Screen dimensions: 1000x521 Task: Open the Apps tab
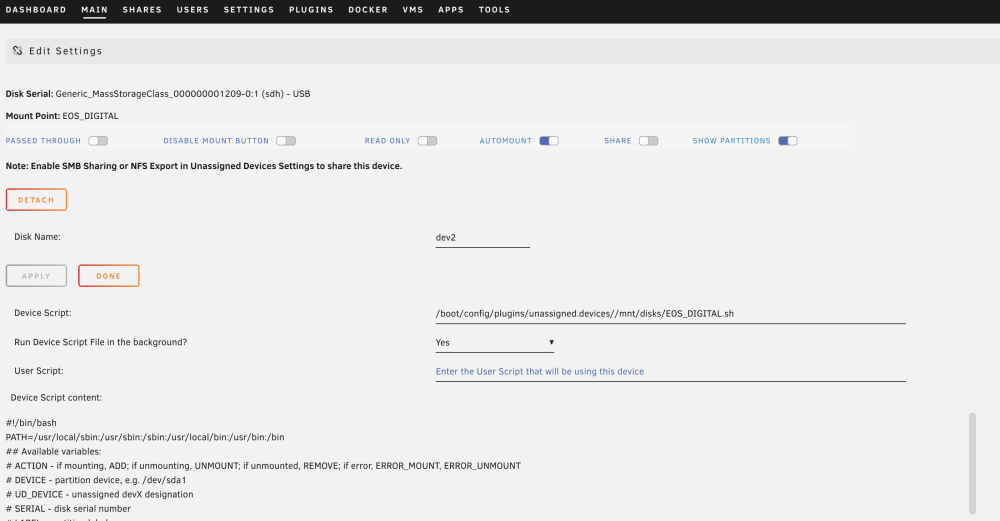tap(451, 10)
